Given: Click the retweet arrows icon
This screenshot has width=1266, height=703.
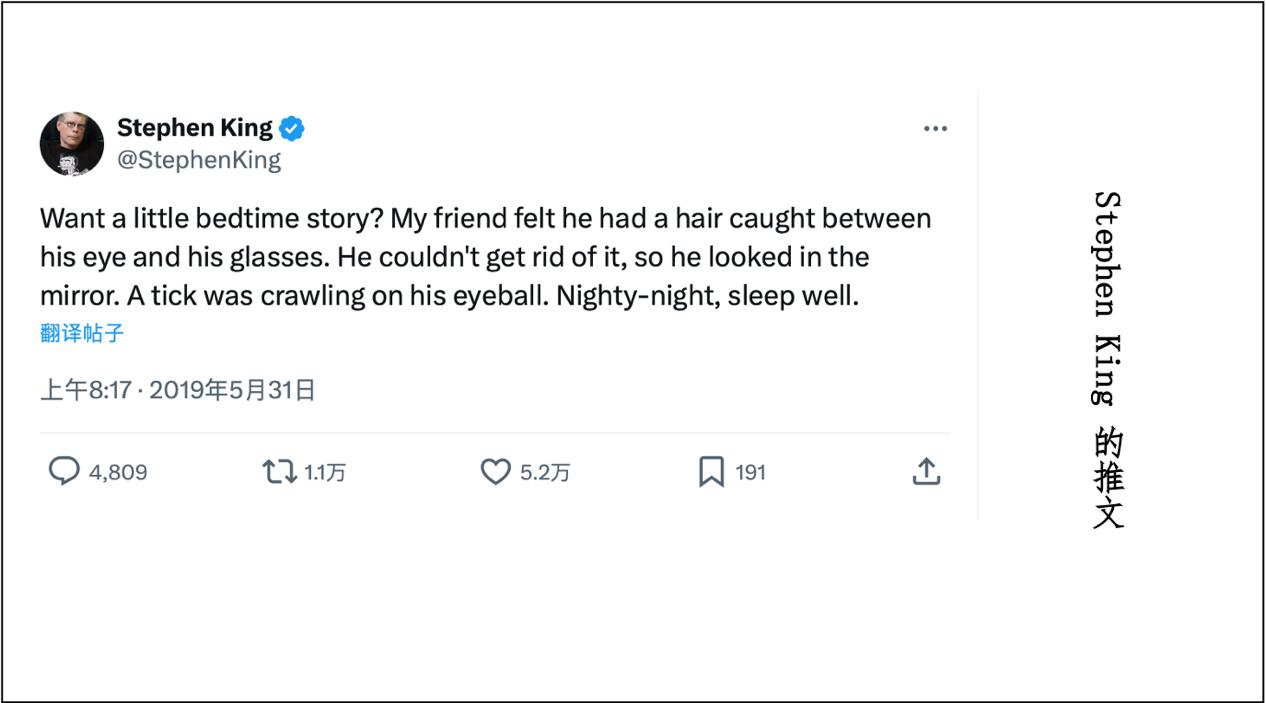Looking at the screenshot, I should (279, 471).
